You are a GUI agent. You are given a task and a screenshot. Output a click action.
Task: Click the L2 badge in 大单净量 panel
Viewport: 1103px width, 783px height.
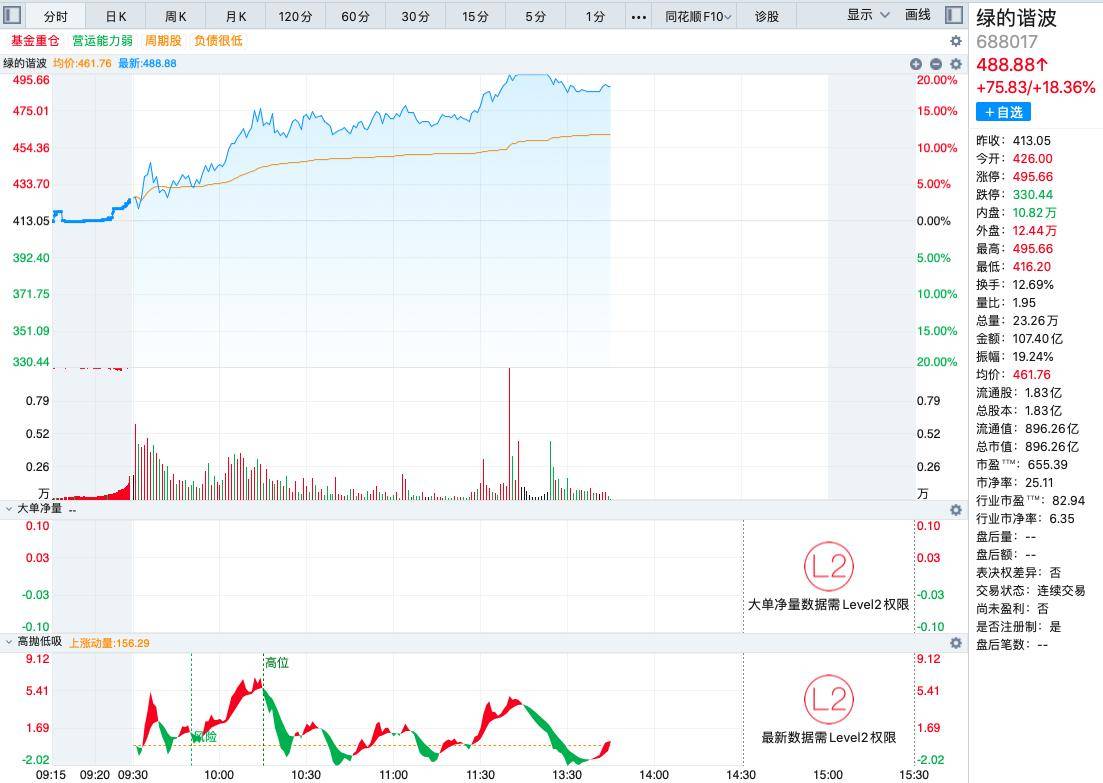829,566
